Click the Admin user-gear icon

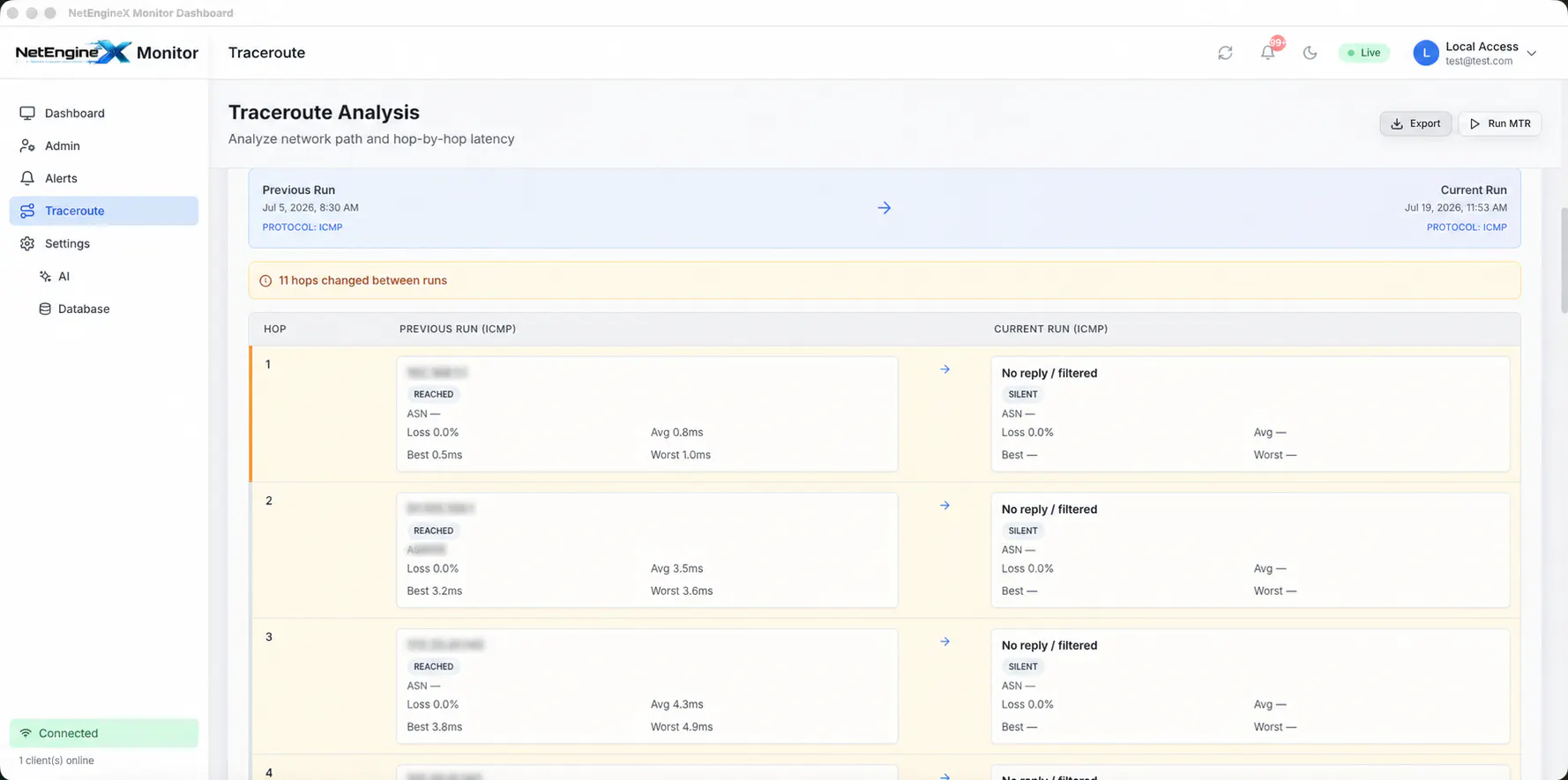point(27,145)
